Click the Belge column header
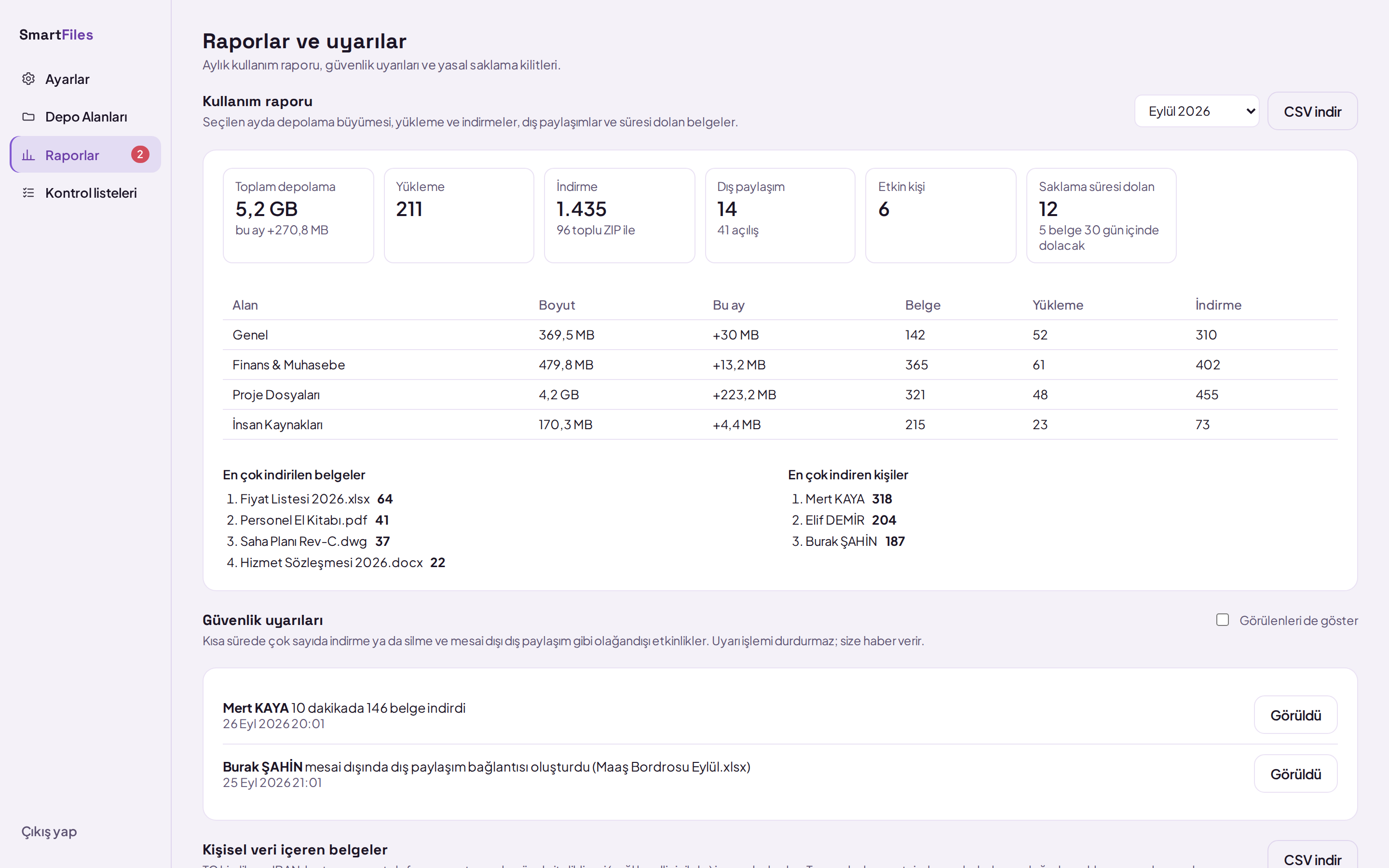Image resolution: width=1389 pixels, height=868 pixels. point(922,305)
